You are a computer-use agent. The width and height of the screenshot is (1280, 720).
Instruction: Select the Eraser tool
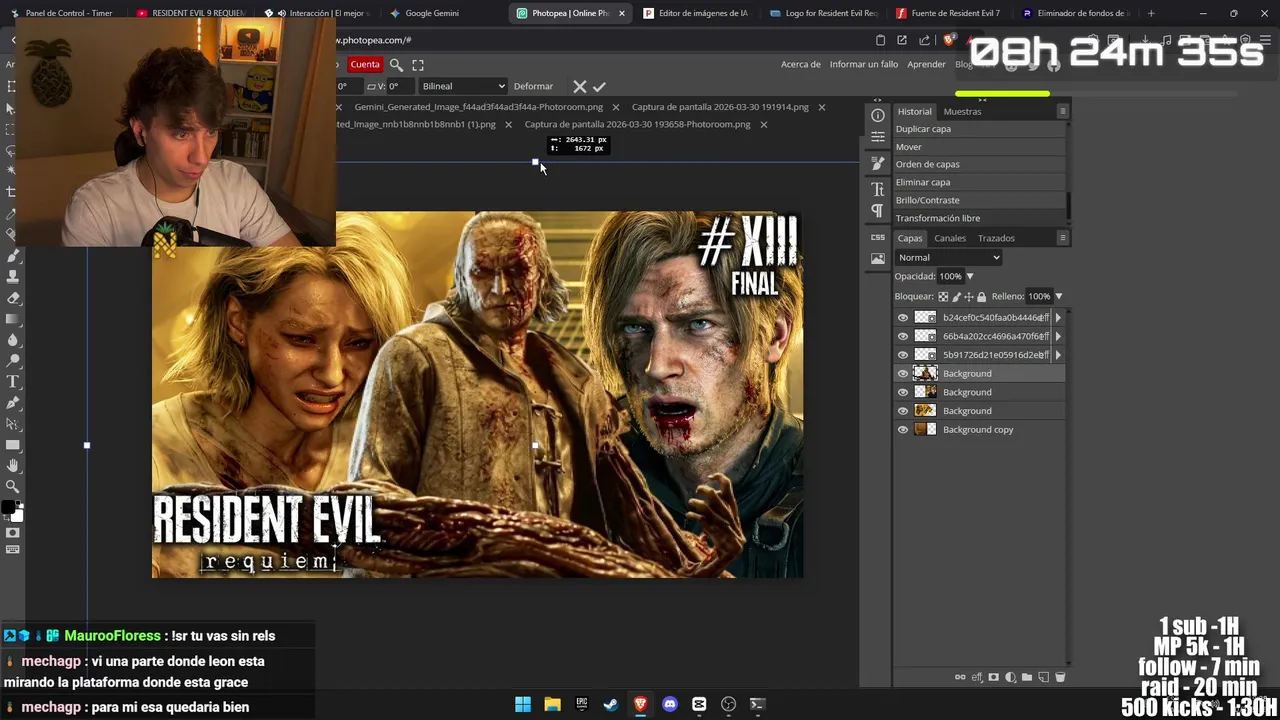tap(12, 298)
